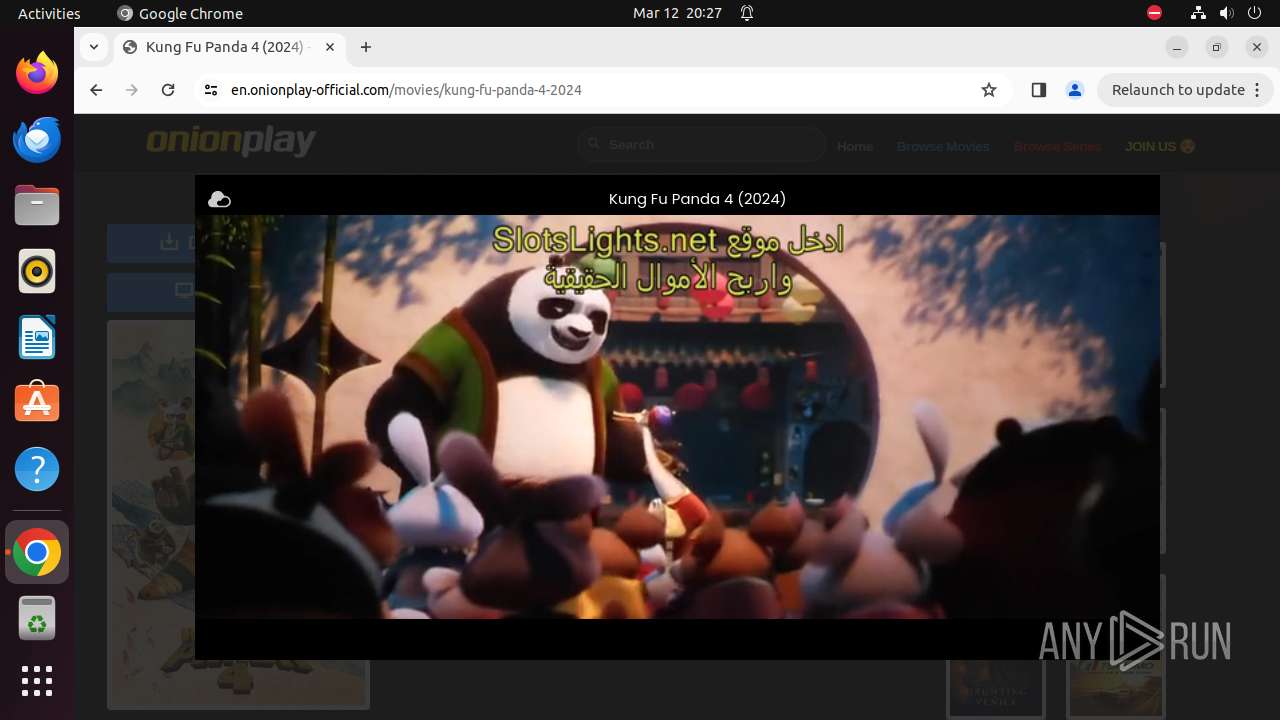Go back in Chrome
Image resolution: width=1280 pixels, height=720 pixels.
pos(96,90)
